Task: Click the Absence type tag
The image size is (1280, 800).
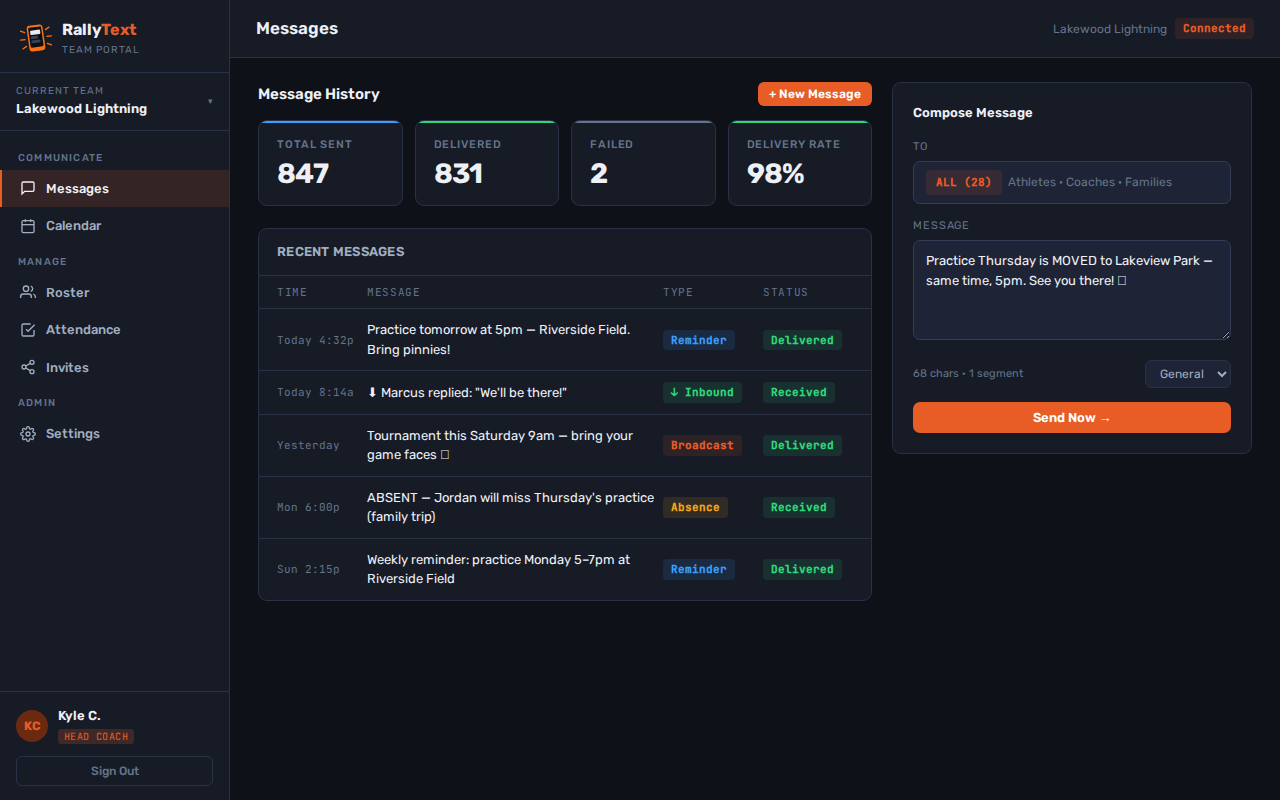Action: tap(695, 508)
